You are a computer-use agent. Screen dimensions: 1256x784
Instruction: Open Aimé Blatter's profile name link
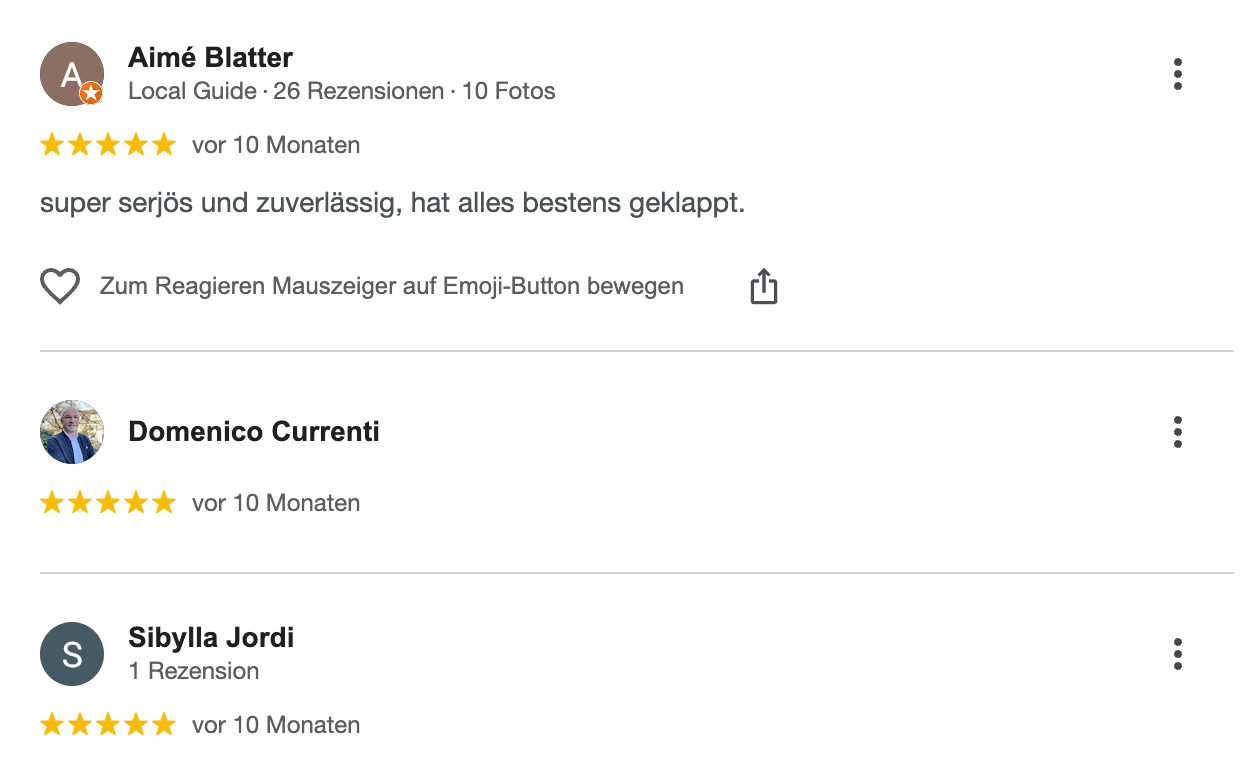pos(211,58)
